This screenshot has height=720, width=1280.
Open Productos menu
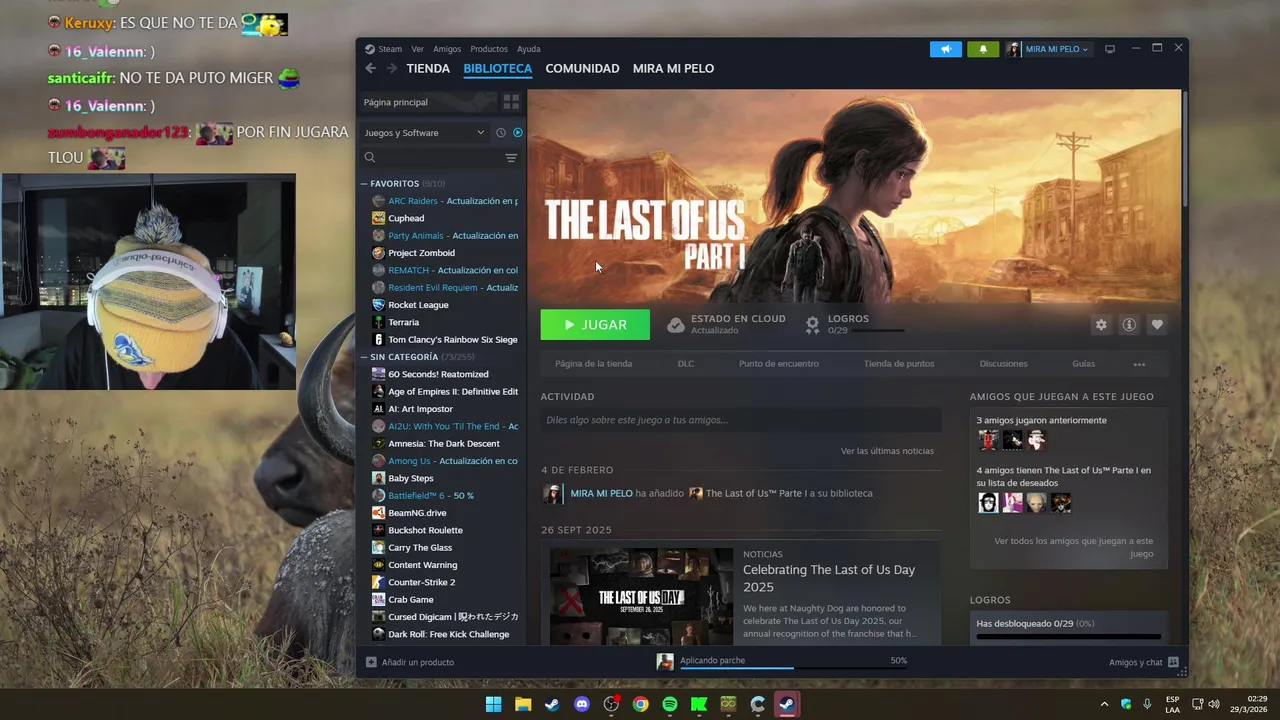(489, 49)
